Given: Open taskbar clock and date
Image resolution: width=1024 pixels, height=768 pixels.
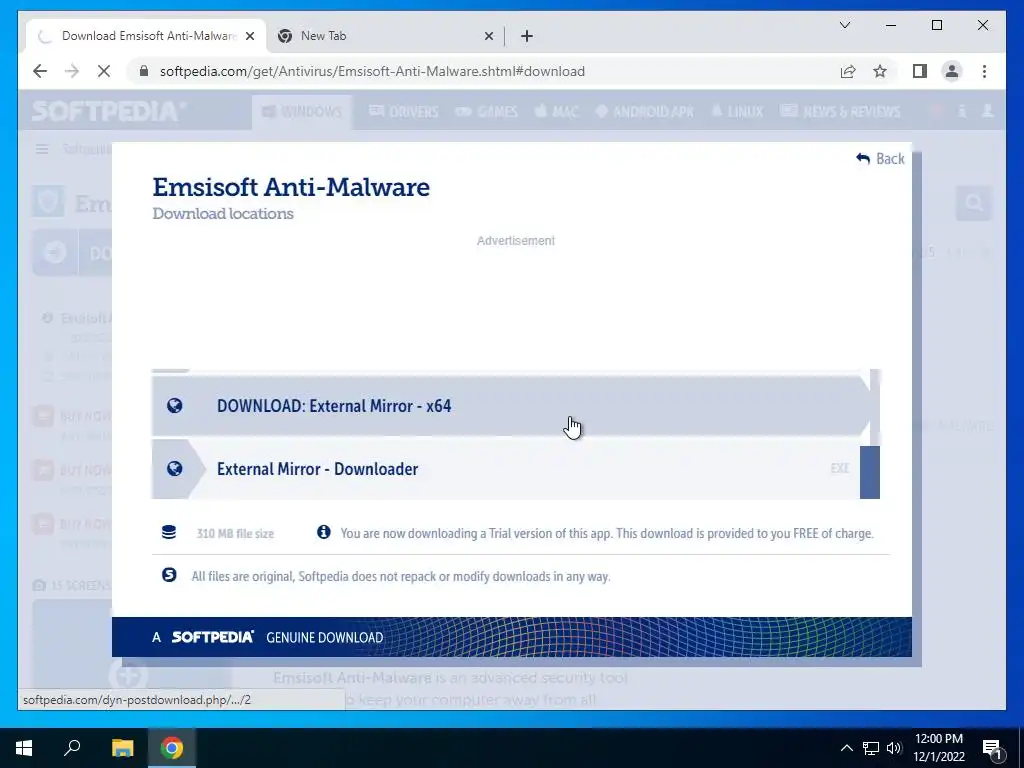Looking at the screenshot, I should (938, 748).
